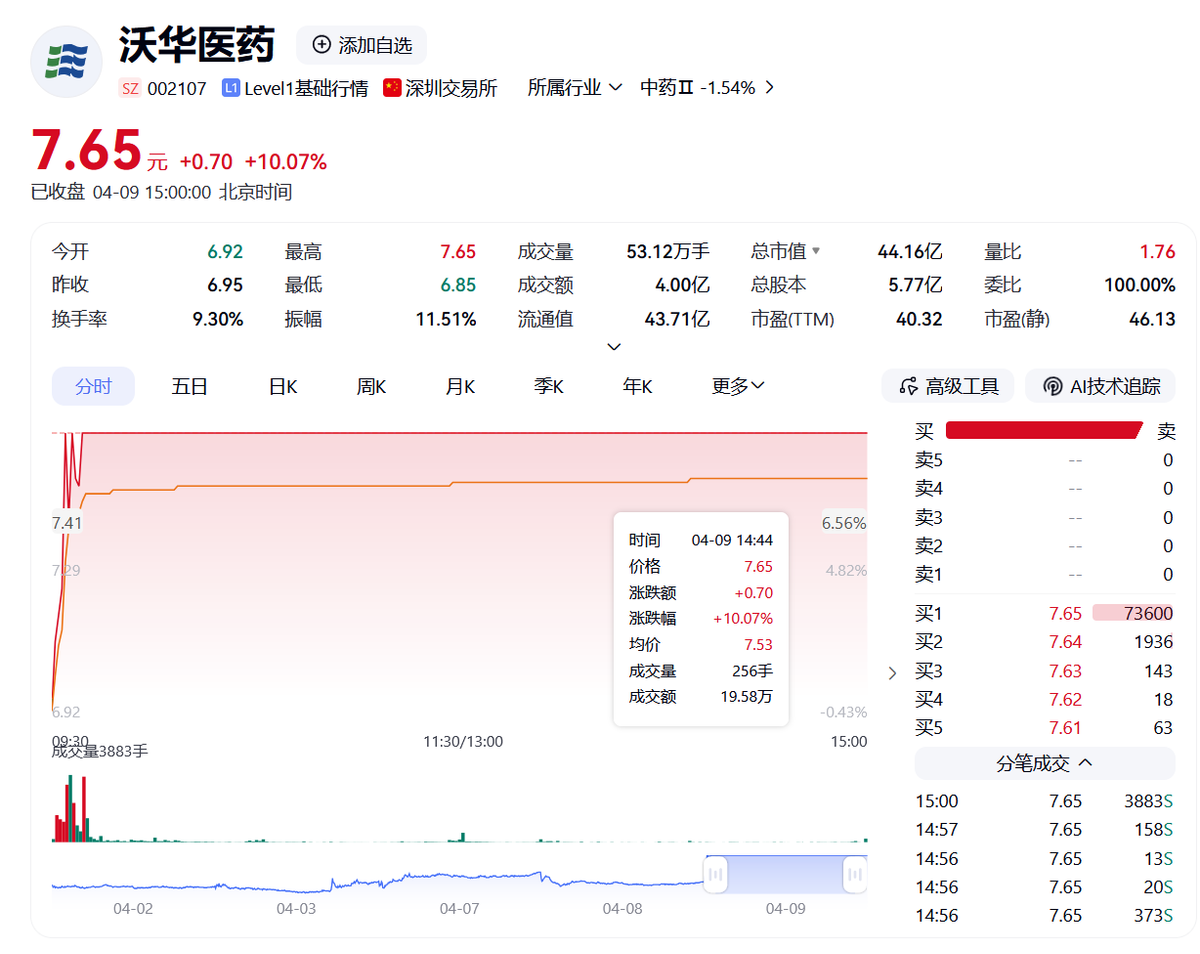Click the 换手率 value 9.30%
This screenshot has width=1200, height=954.
click(218, 319)
